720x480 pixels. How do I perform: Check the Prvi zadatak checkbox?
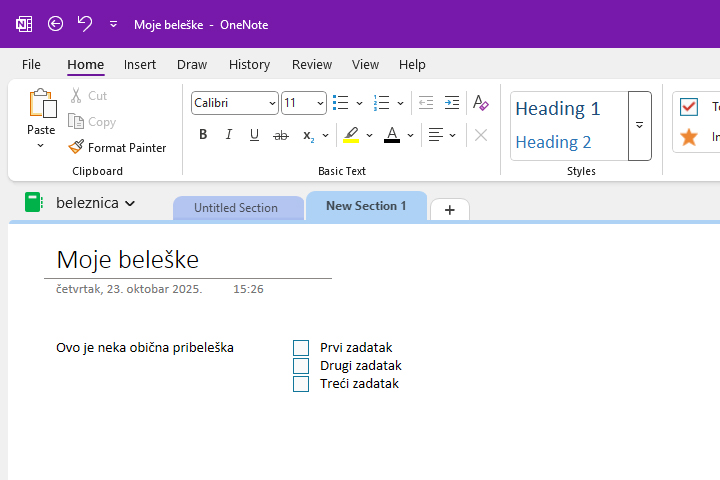pyautogui.click(x=301, y=348)
